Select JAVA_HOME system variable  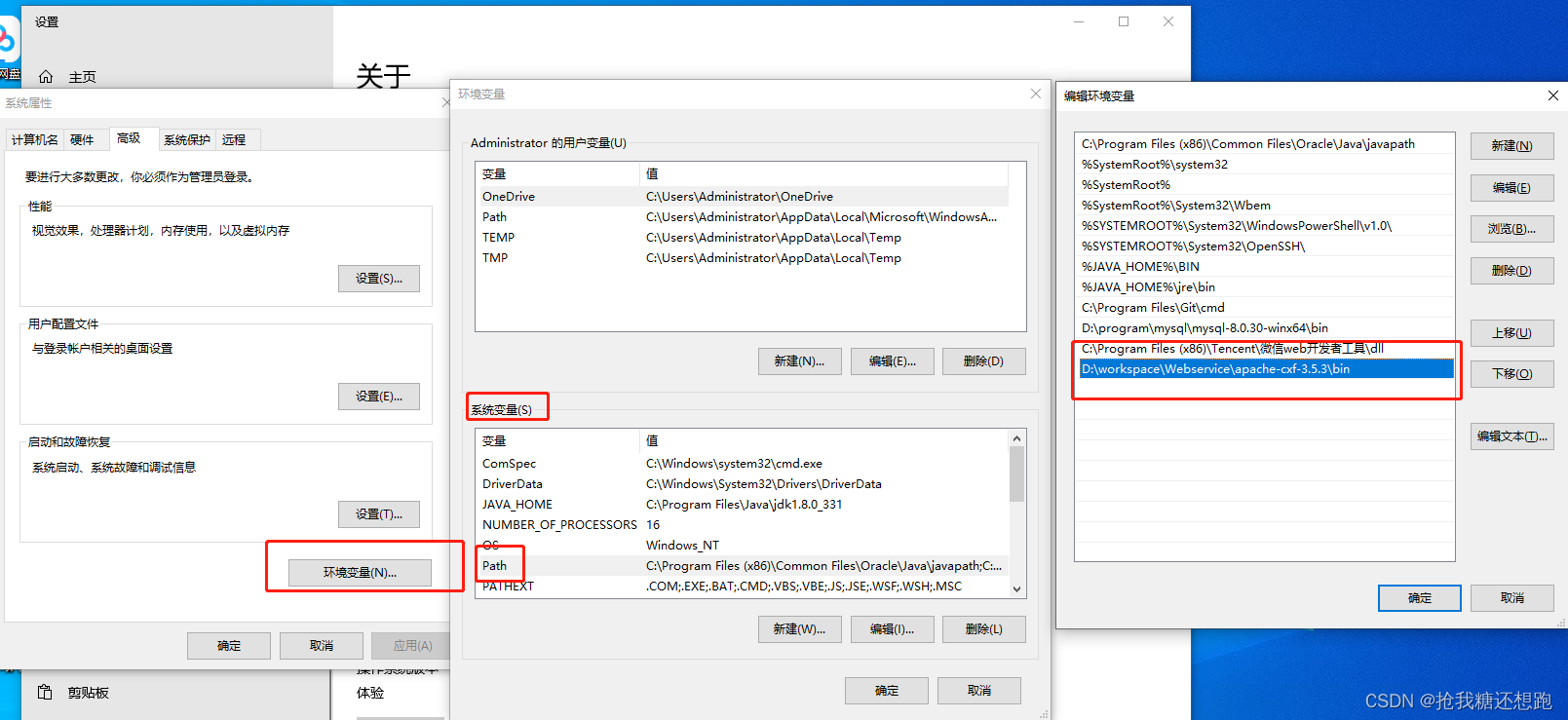(743, 505)
